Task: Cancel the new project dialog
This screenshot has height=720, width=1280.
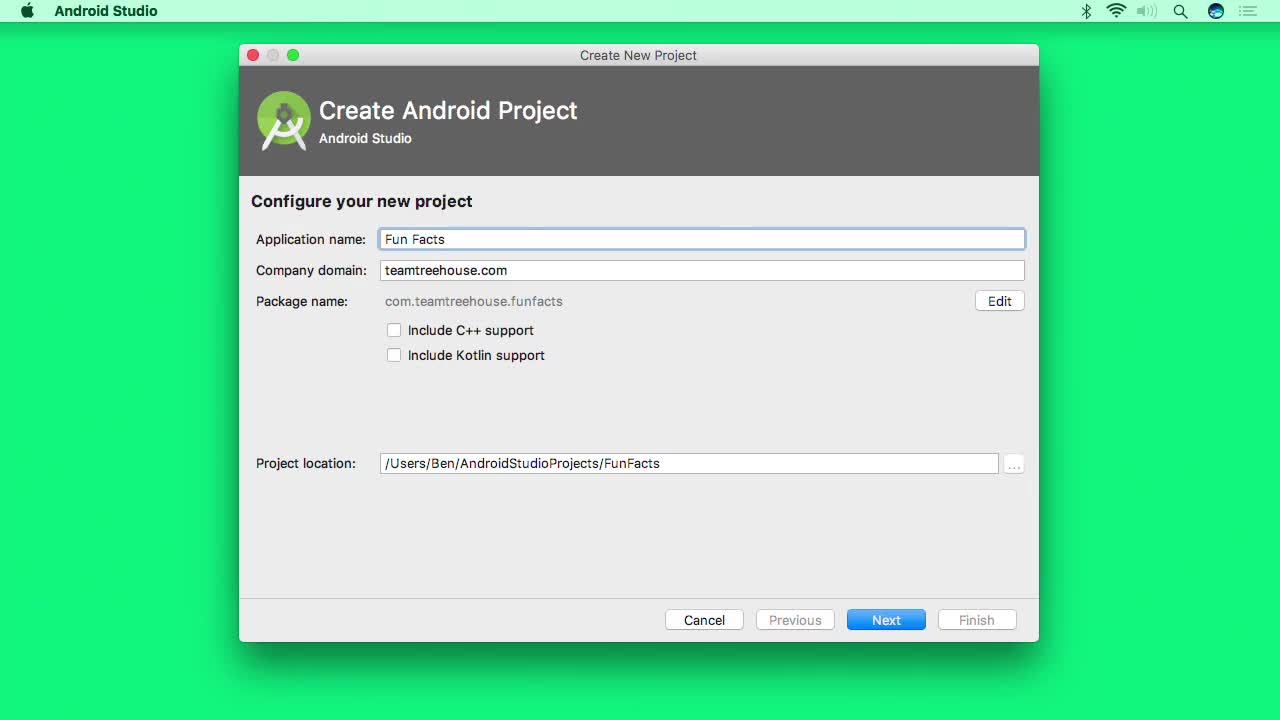Action: point(704,619)
